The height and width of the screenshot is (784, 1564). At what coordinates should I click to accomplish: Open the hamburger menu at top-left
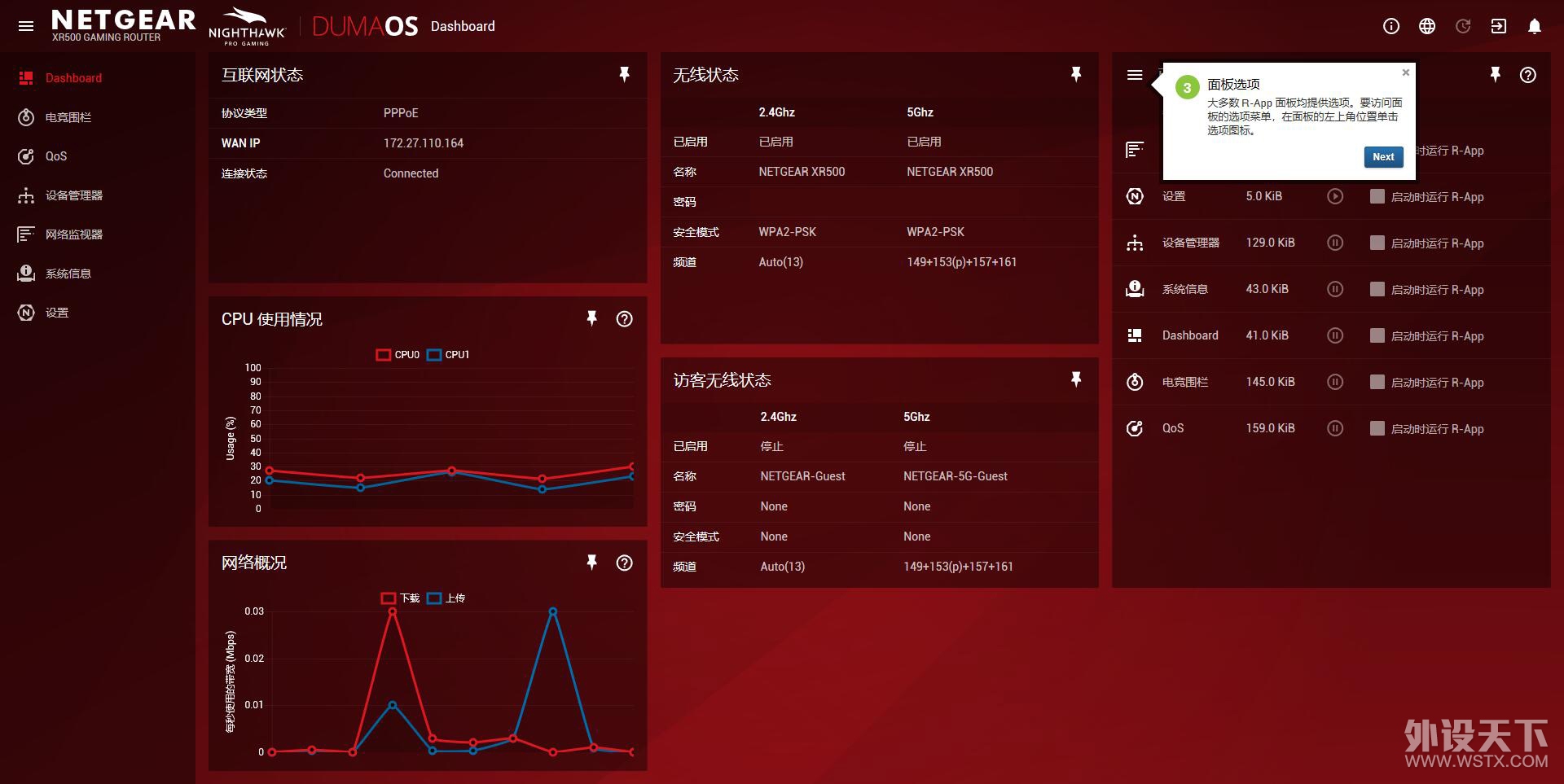(26, 26)
